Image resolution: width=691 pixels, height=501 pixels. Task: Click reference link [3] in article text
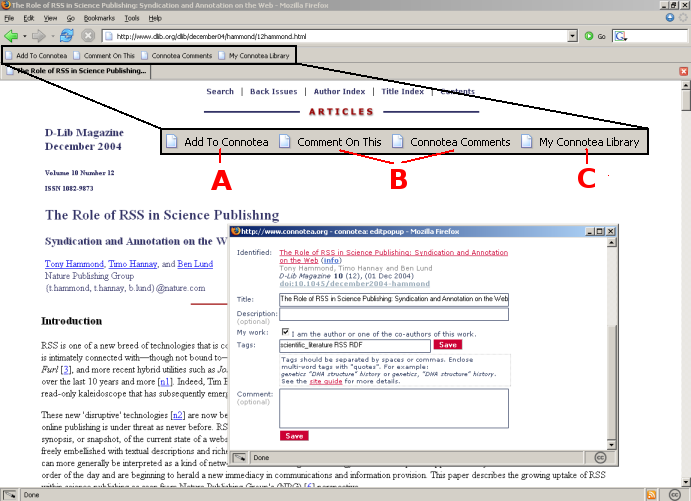click(x=65, y=369)
